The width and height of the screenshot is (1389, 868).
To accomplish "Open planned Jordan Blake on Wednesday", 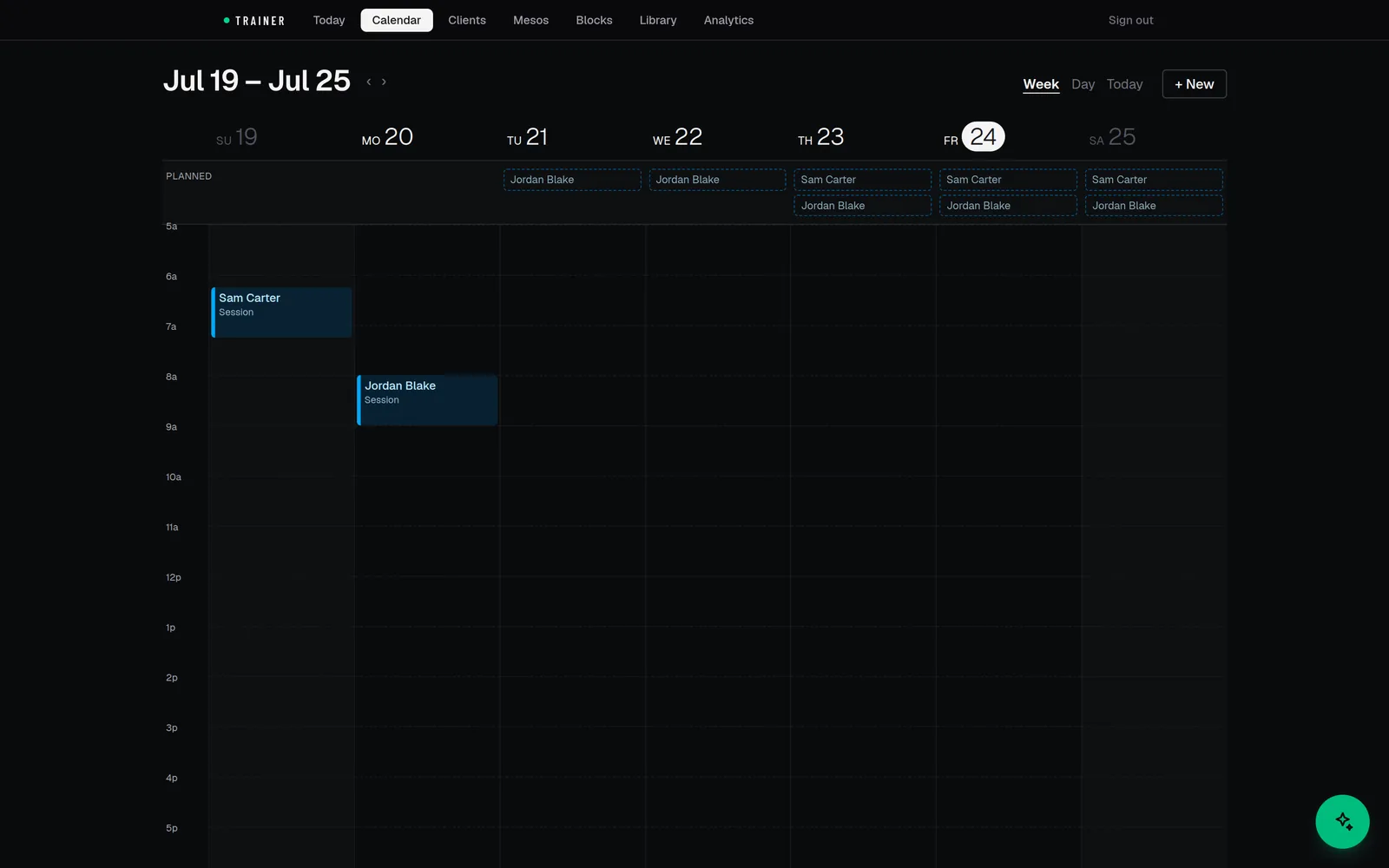I will (x=717, y=180).
